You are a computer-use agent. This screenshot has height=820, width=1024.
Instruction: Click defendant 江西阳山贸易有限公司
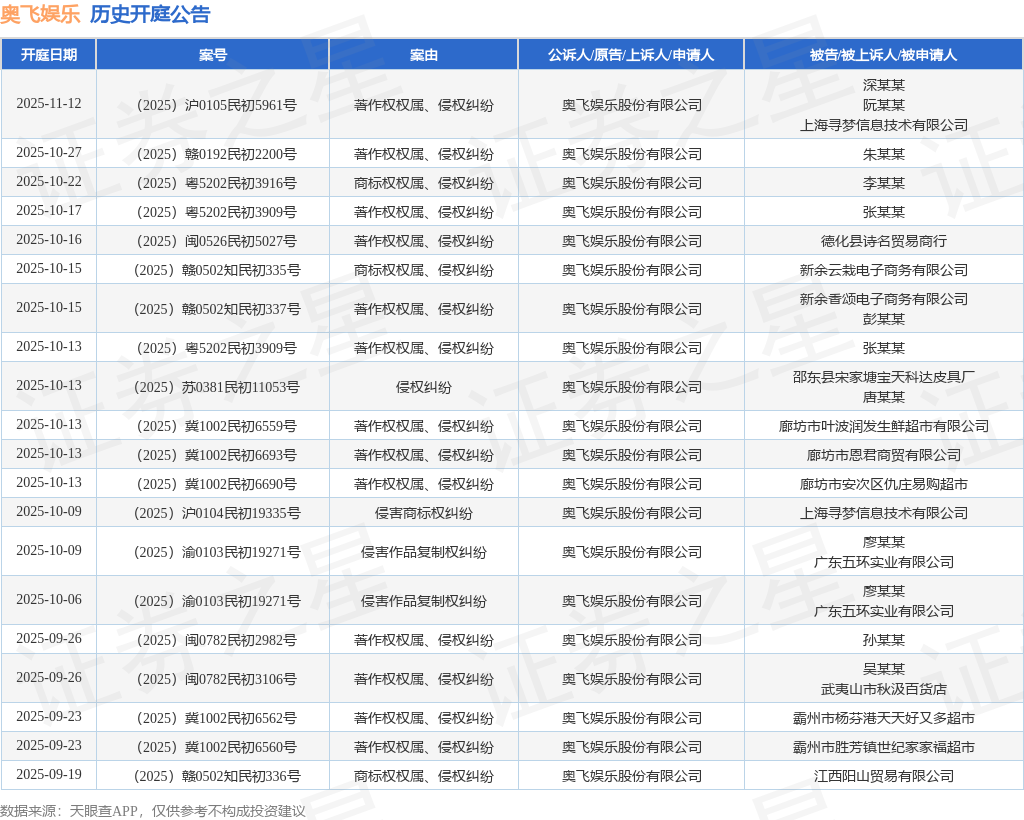coord(884,776)
